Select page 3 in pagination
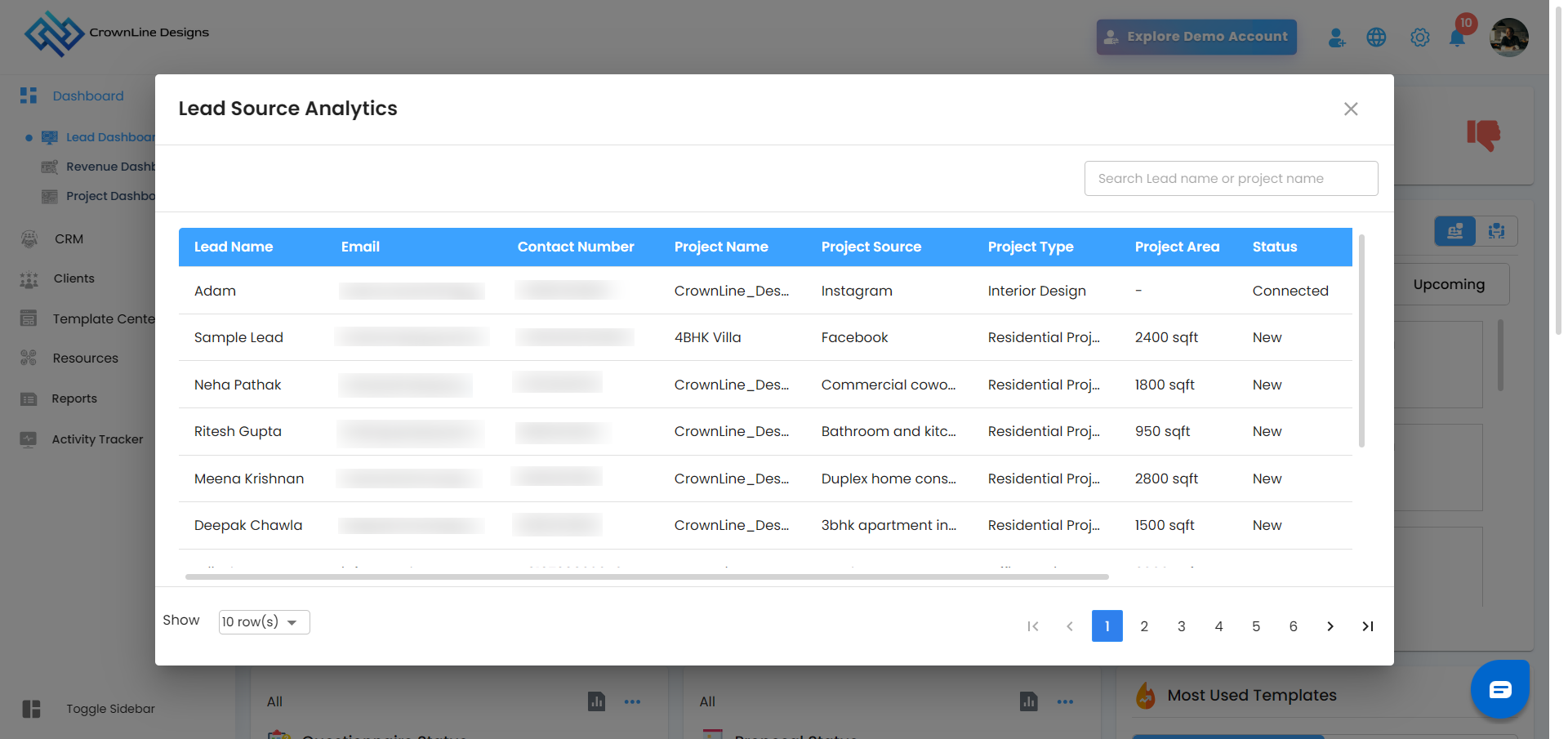 pyautogui.click(x=1182, y=626)
